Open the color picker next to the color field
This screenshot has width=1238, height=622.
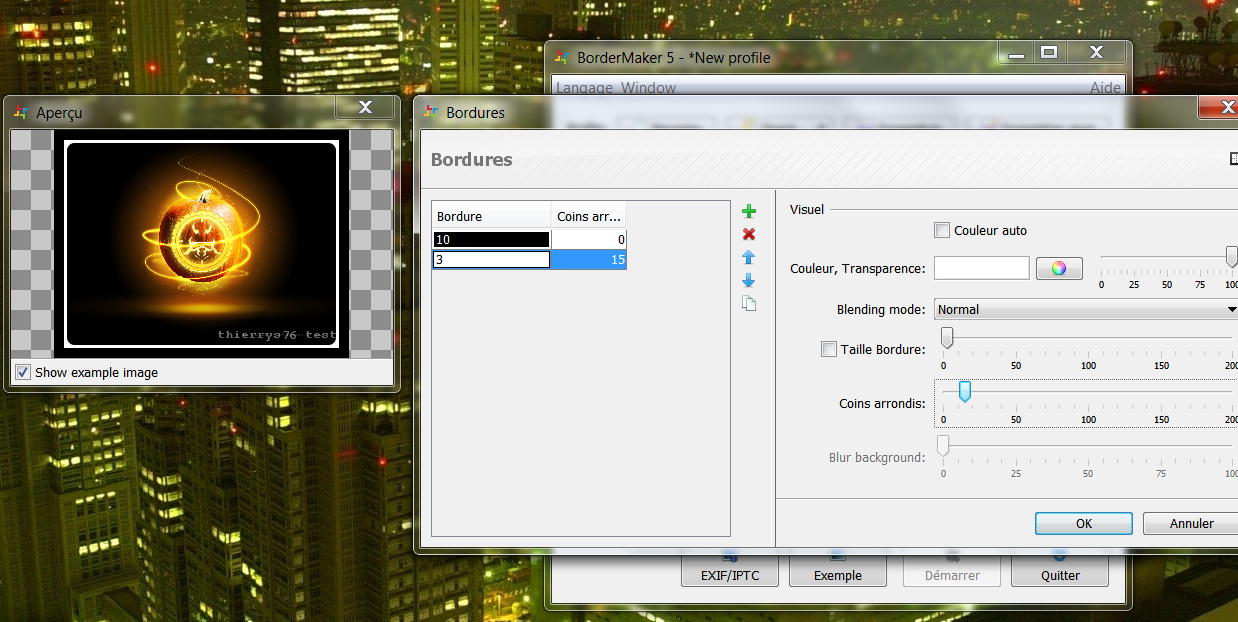coord(1058,267)
